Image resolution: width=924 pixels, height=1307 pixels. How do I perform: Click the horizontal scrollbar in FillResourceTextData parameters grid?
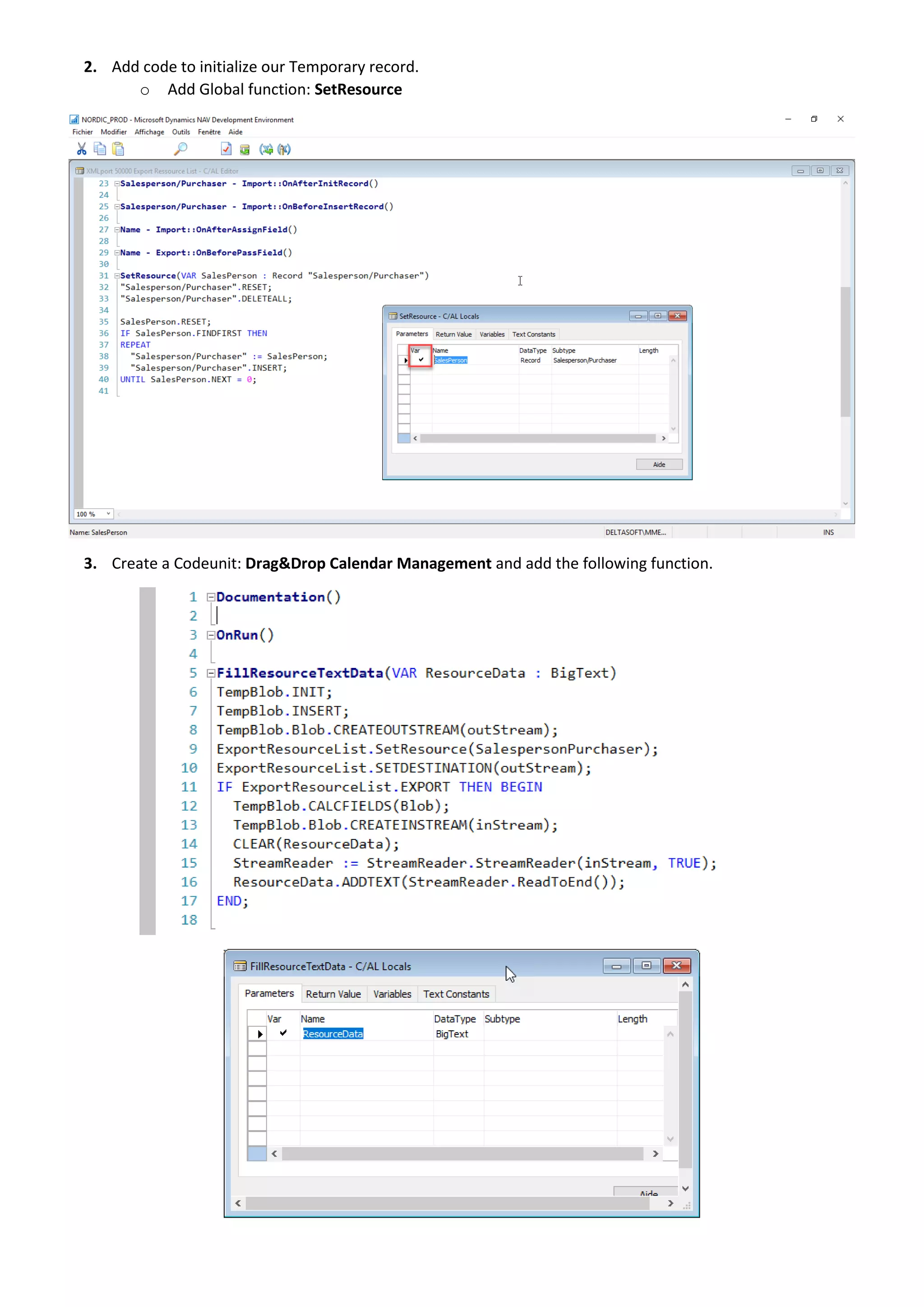(x=462, y=1153)
